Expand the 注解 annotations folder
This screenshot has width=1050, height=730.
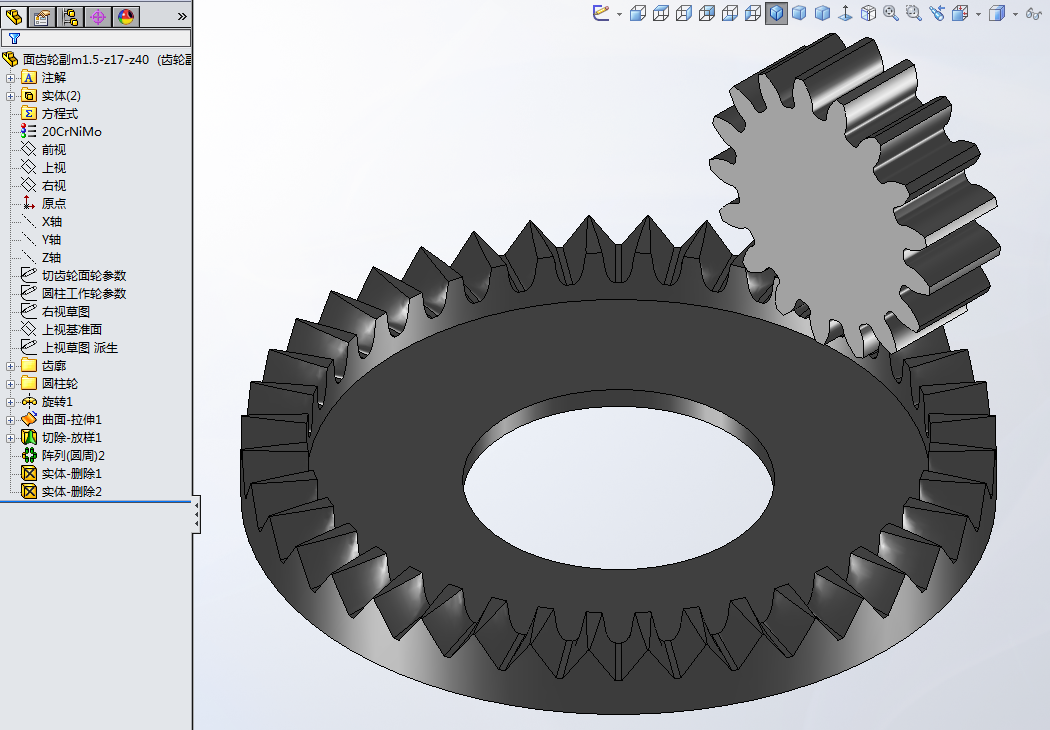click(10, 78)
